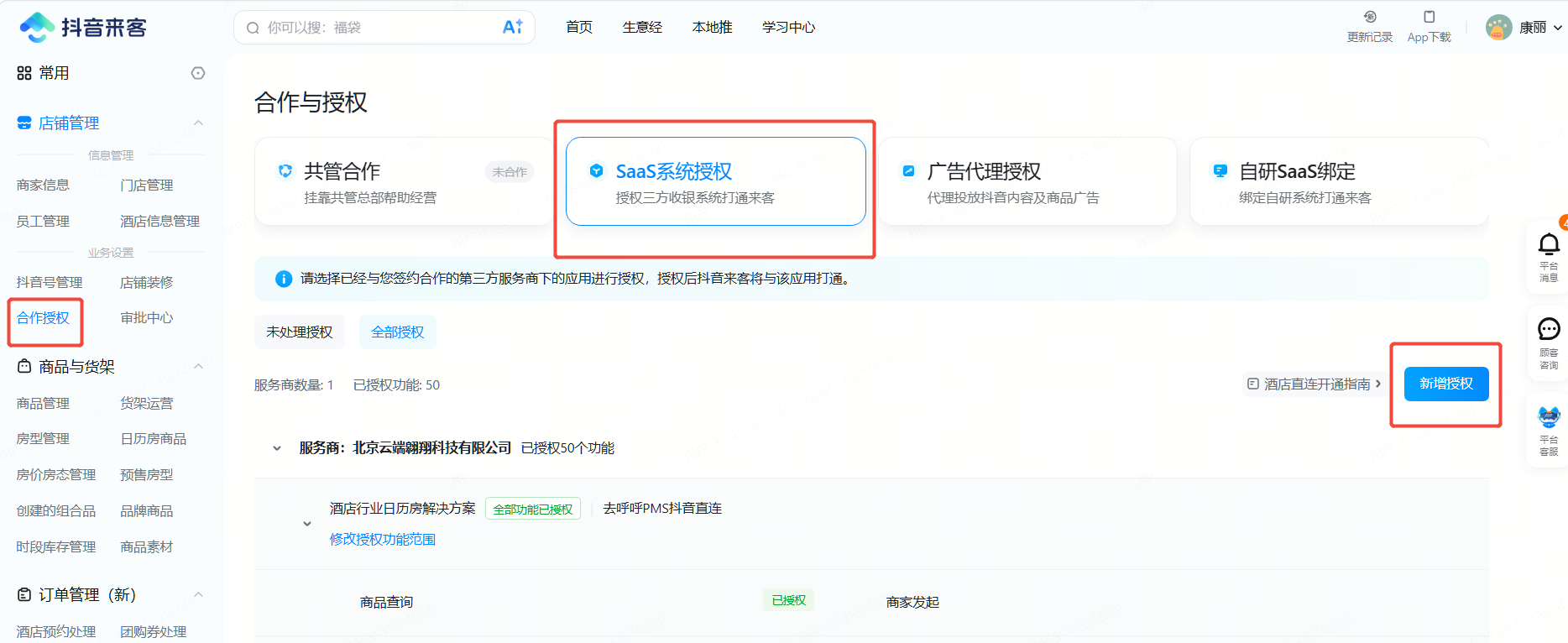Collapse the 商品与货架 section chevron
The image size is (1568, 643).
199,366
